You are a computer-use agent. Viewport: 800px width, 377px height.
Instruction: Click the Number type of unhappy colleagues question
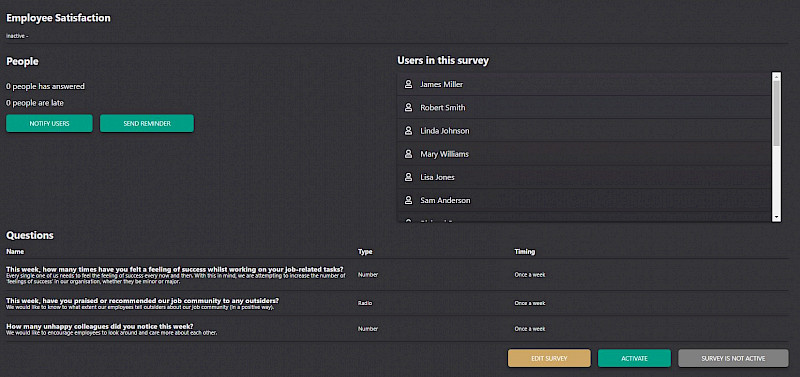coord(368,329)
